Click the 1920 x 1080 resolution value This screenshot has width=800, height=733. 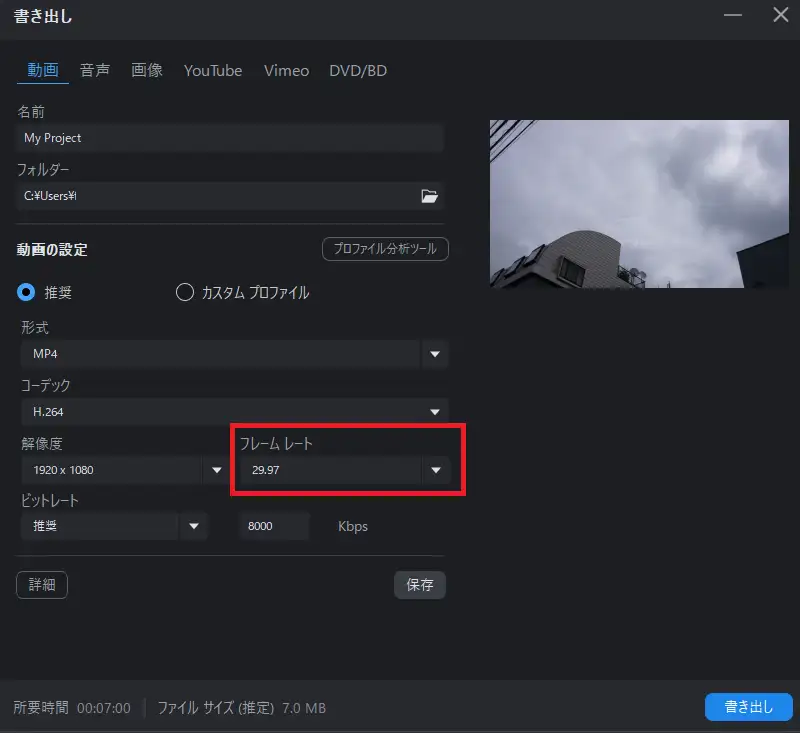tap(63, 470)
